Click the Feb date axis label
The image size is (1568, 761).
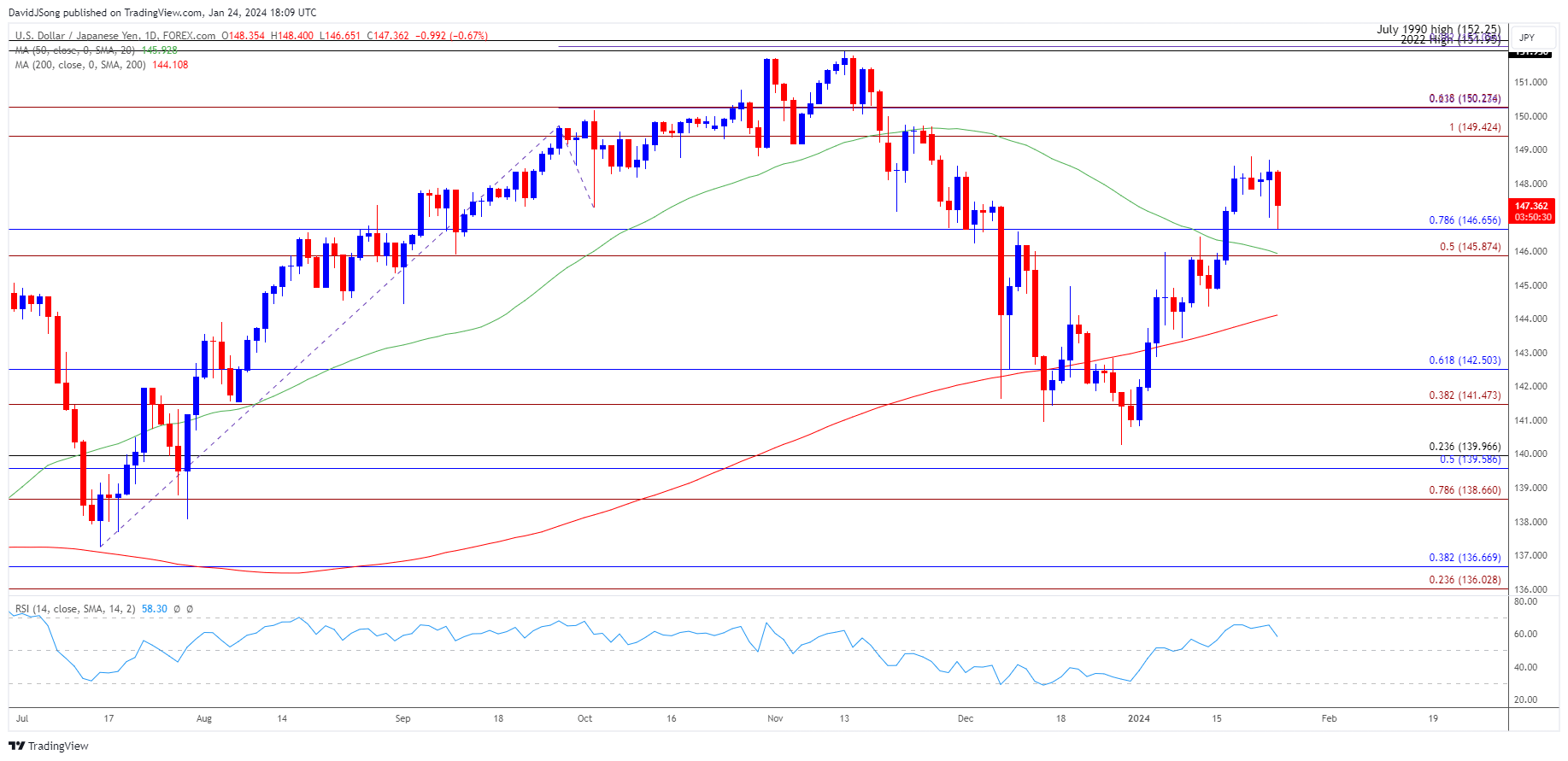(x=1329, y=718)
